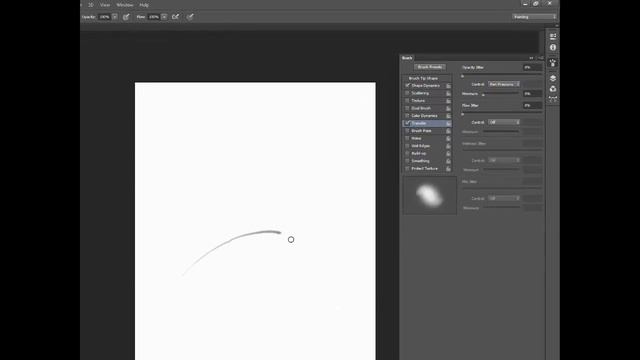
Task: Click the Opacity Jitter Minimum slider
Action: (x=501, y=94)
